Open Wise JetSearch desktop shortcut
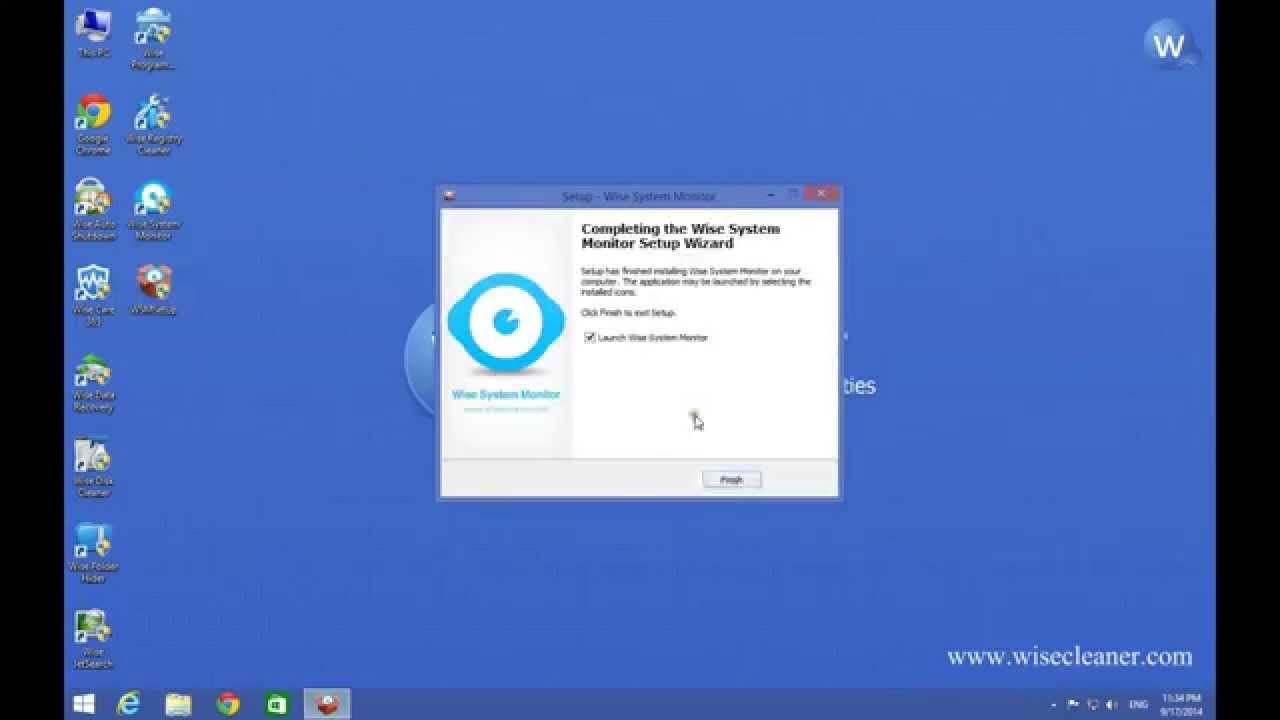Viewport: 1280px width, 720px height. [93, 638]
